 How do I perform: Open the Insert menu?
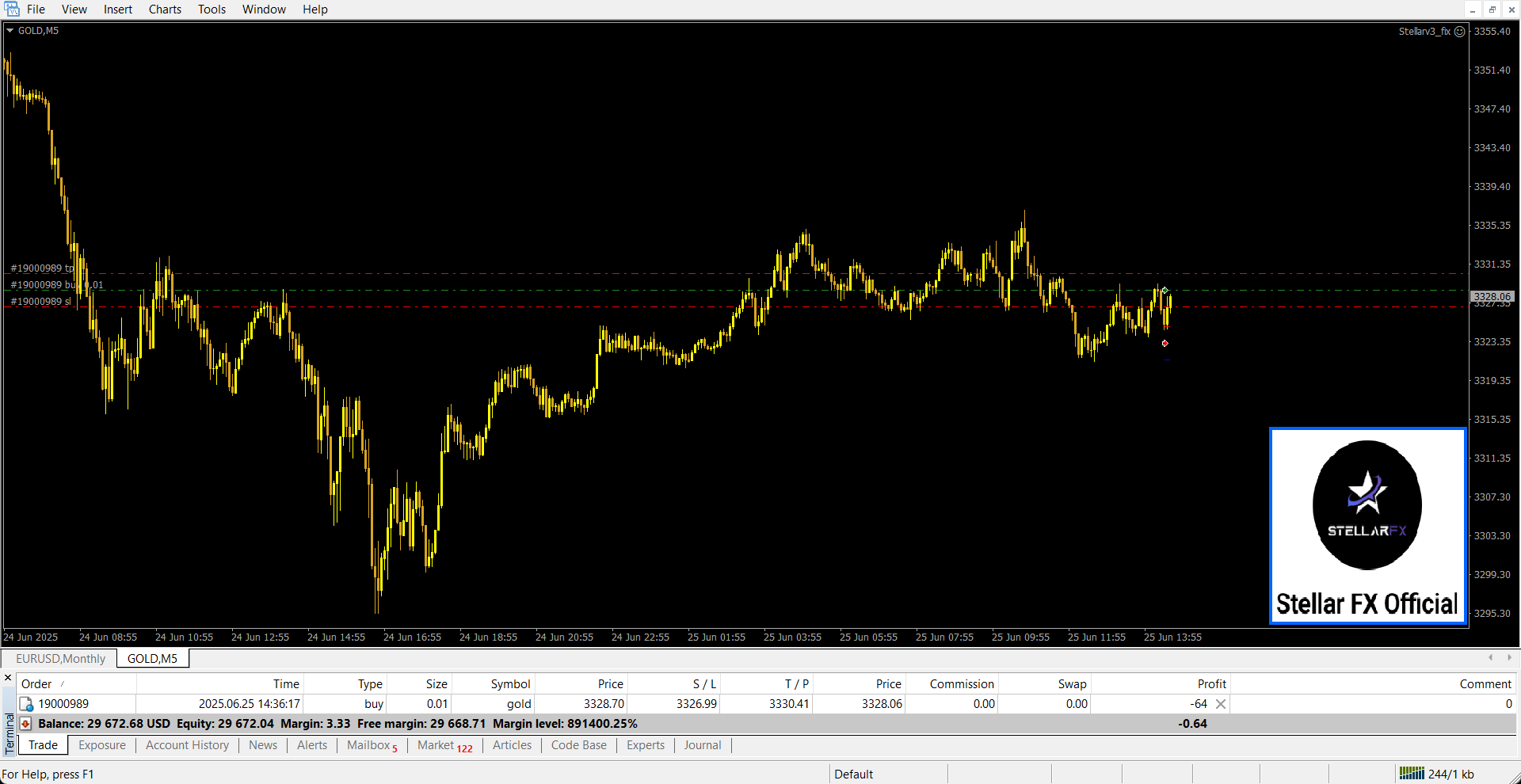[x=118, y=10]
